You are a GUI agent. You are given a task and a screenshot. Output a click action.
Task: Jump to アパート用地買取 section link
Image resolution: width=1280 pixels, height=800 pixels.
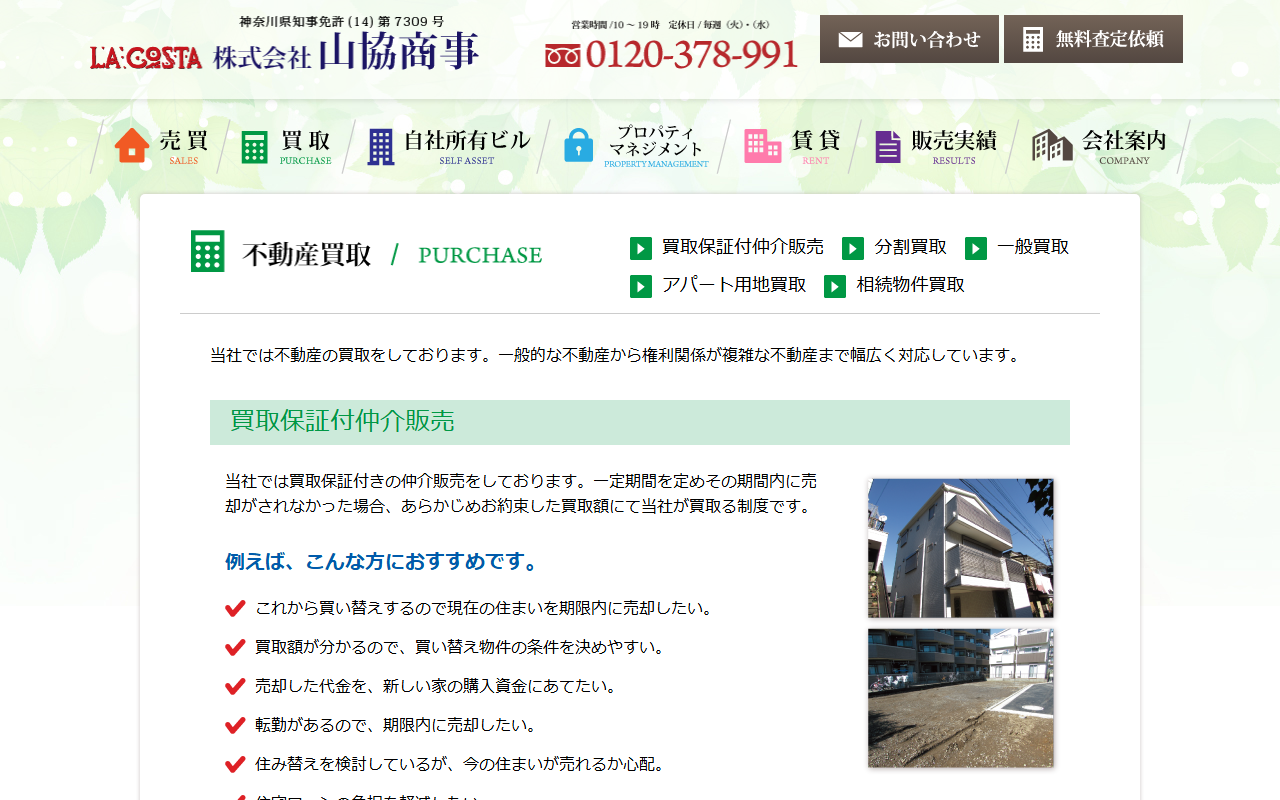coord(734,285)
